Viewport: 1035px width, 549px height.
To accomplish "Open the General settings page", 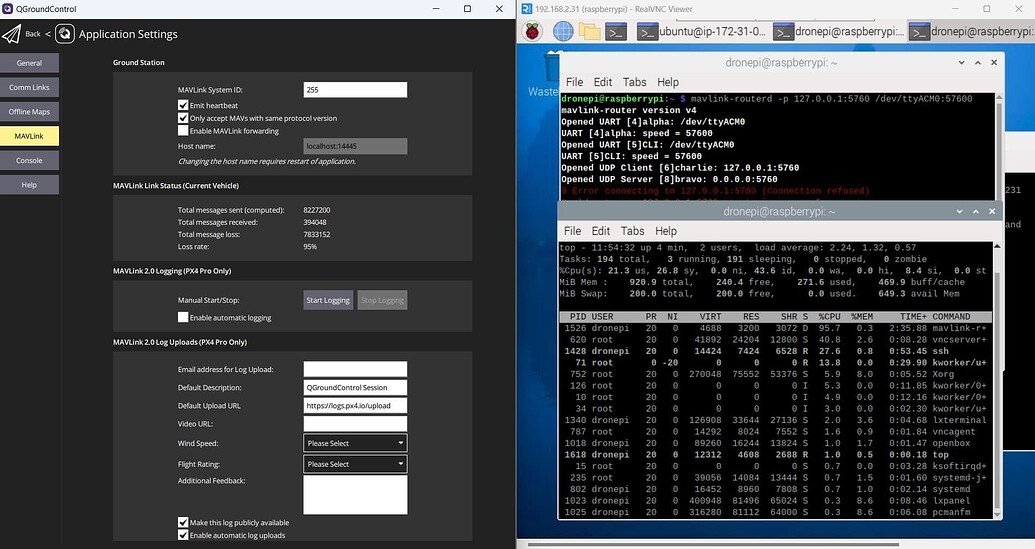I will [x=29, y=63].
